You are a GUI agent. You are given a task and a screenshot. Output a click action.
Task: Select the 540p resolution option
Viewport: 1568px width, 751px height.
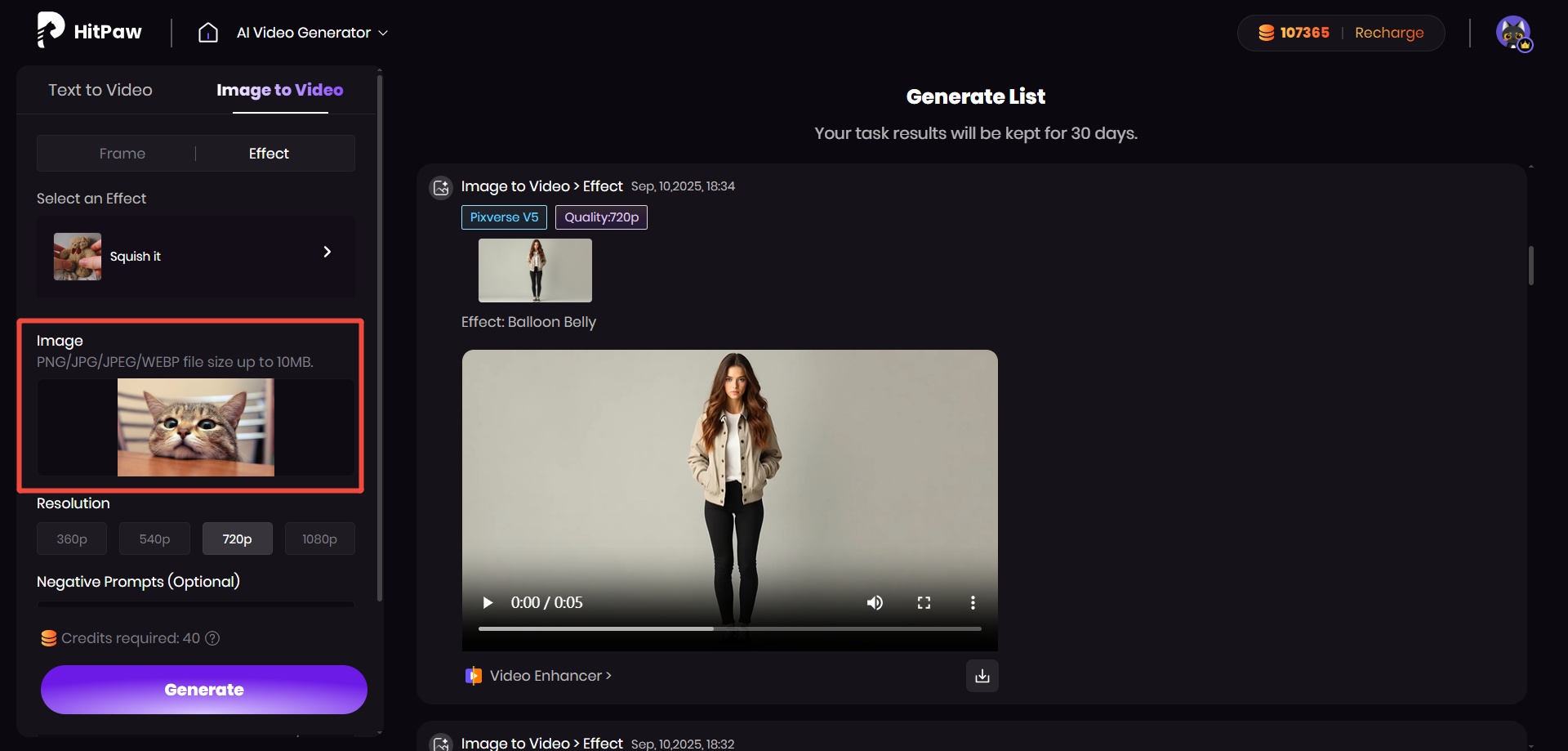pyautogui.click(x=154, y=539)
